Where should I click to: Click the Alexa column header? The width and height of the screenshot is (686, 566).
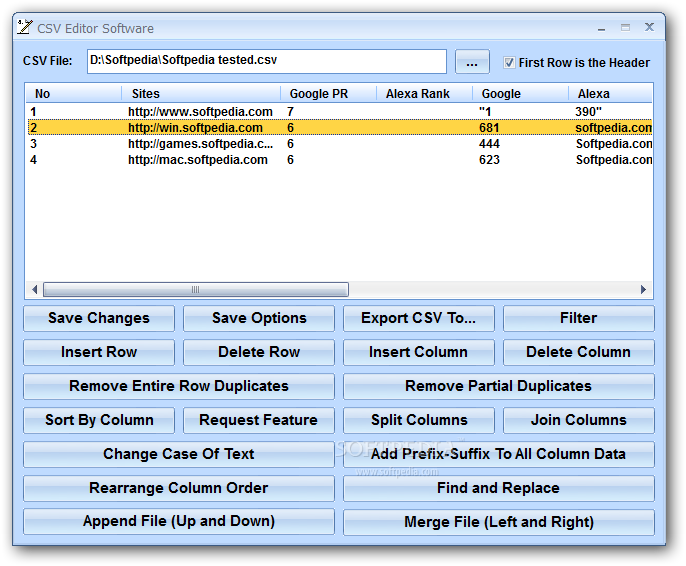point(610,94)
